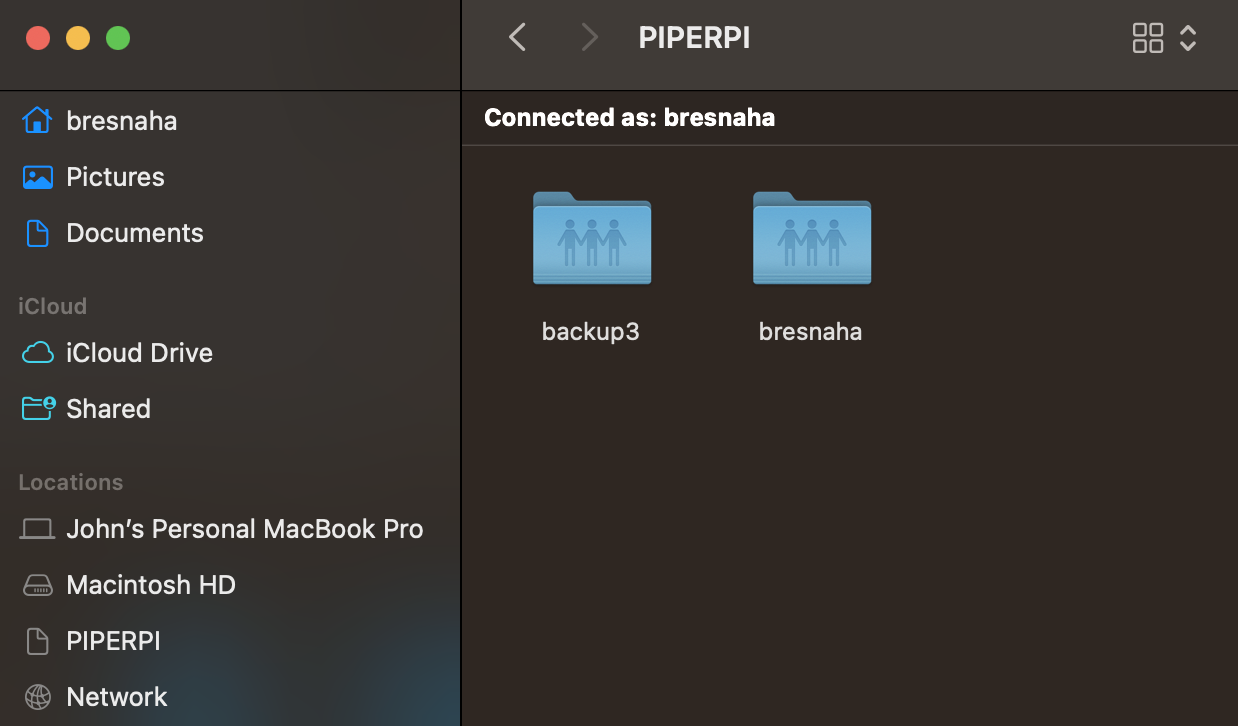Click the iCloud section header

pyautogui.click(x=52, y=306)
